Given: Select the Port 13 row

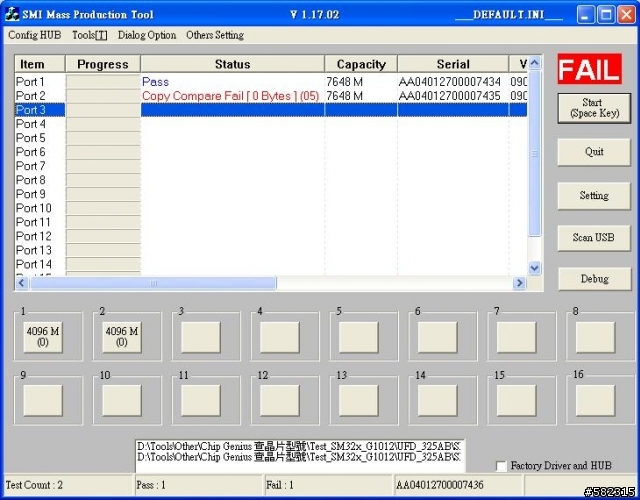Looking at the screenshot, I should 271,250.
